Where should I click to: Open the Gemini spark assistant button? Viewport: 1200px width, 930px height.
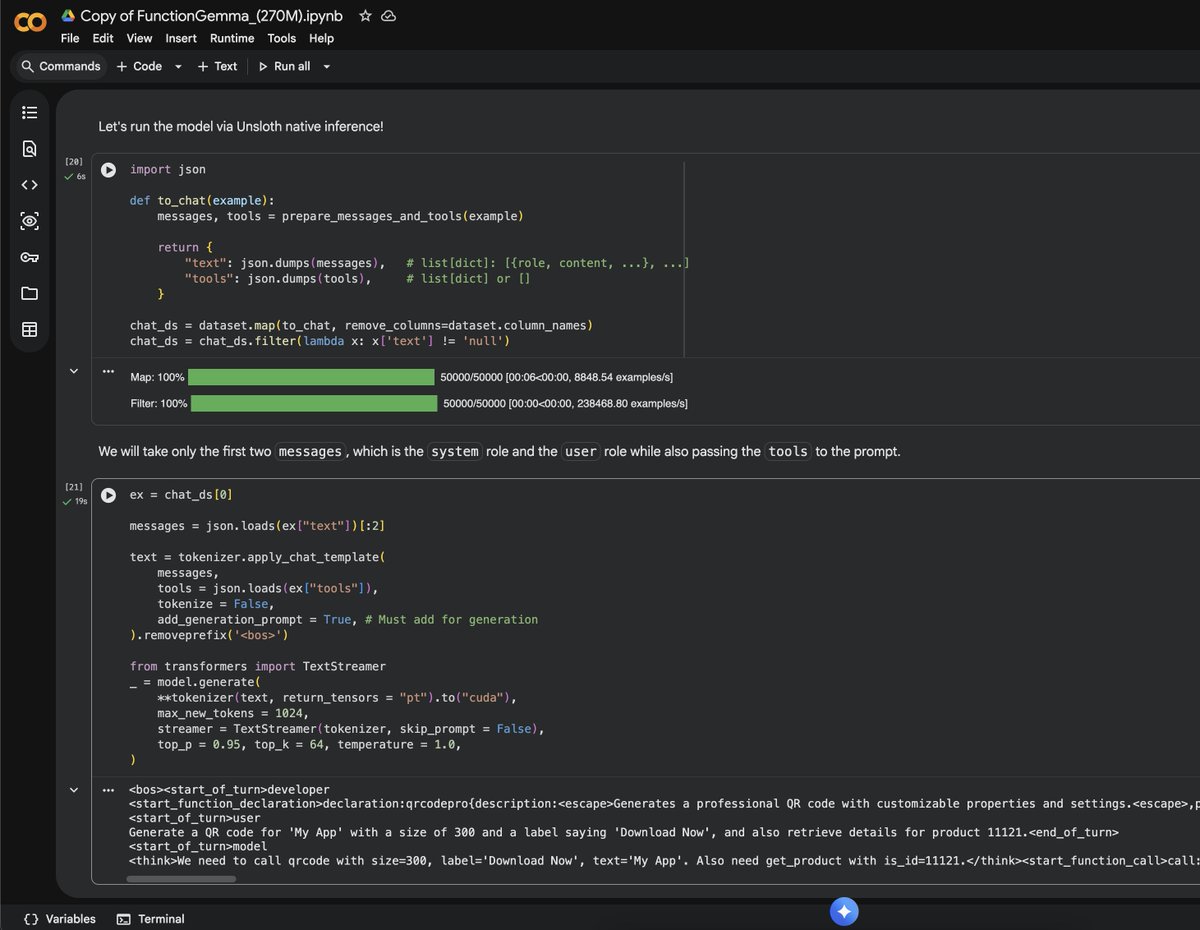pyautogui.click(x=844, y=911)
